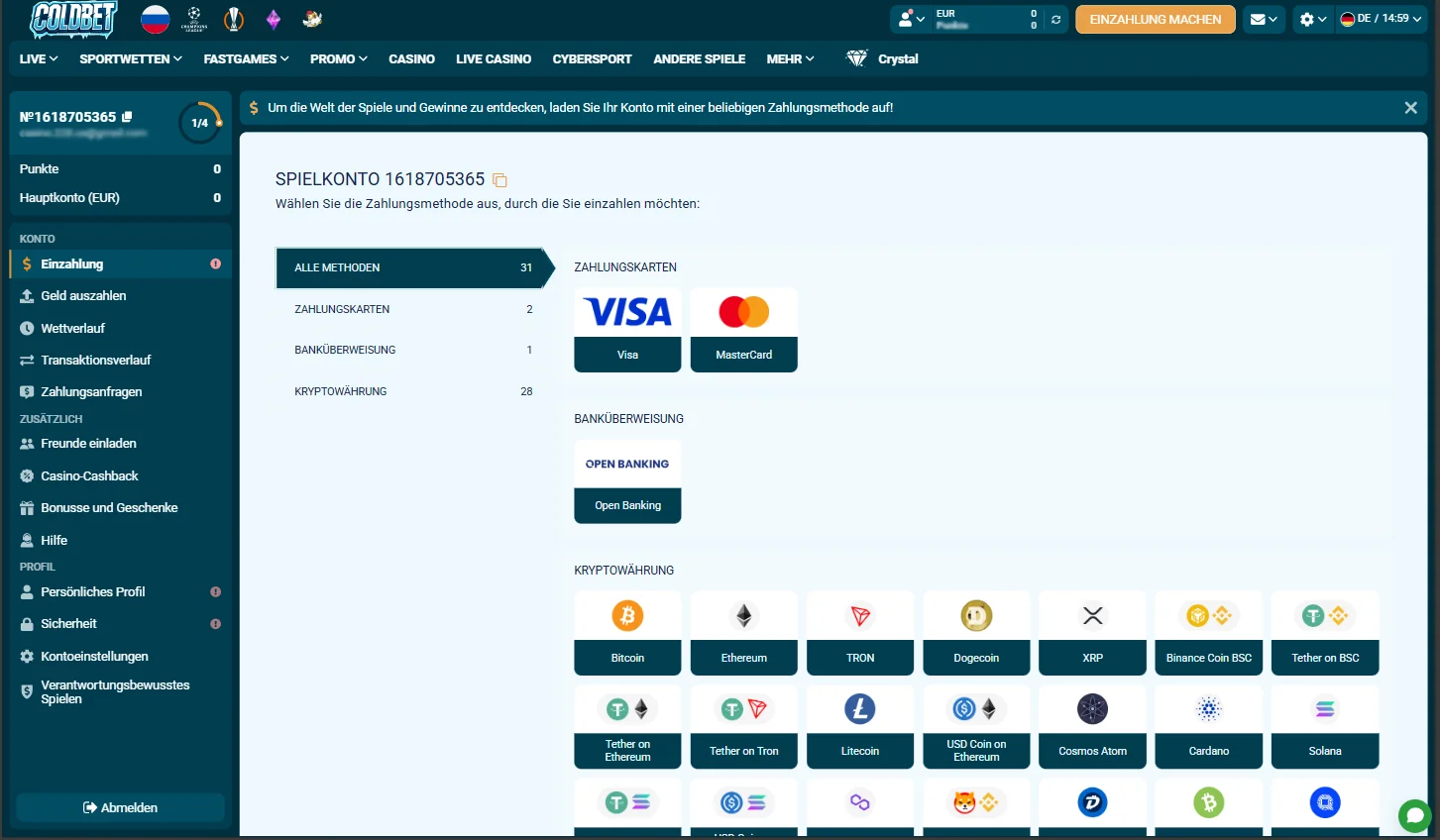Click the balance refresh icon
The image size is (1440, 840).
click(x=1056, y=20)
